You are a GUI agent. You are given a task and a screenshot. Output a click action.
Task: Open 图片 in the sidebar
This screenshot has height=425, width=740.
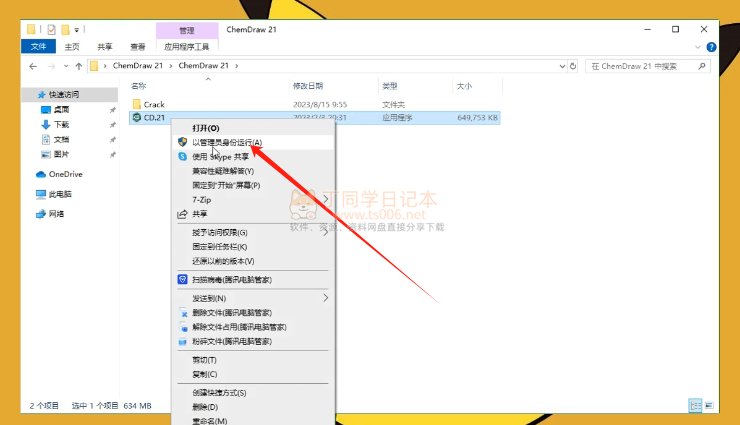pyautogui.click(x=61, y=154)
